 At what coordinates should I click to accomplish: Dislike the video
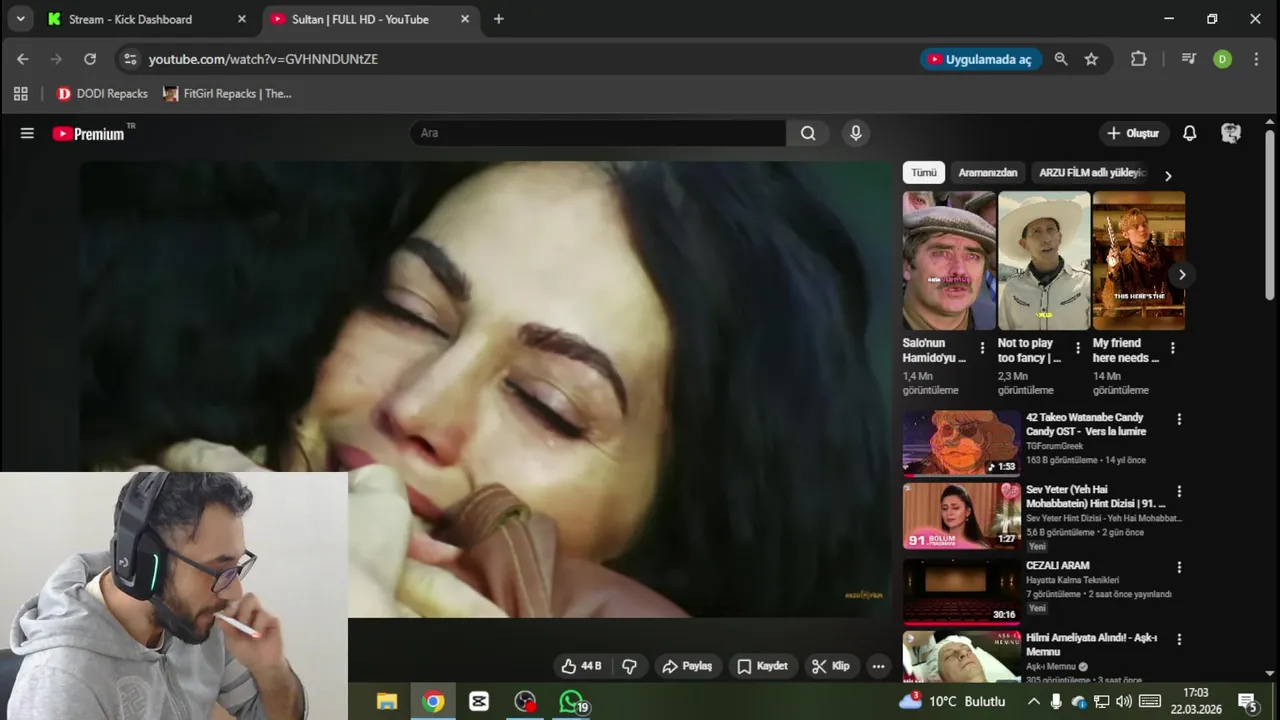[x=629, y=666]
